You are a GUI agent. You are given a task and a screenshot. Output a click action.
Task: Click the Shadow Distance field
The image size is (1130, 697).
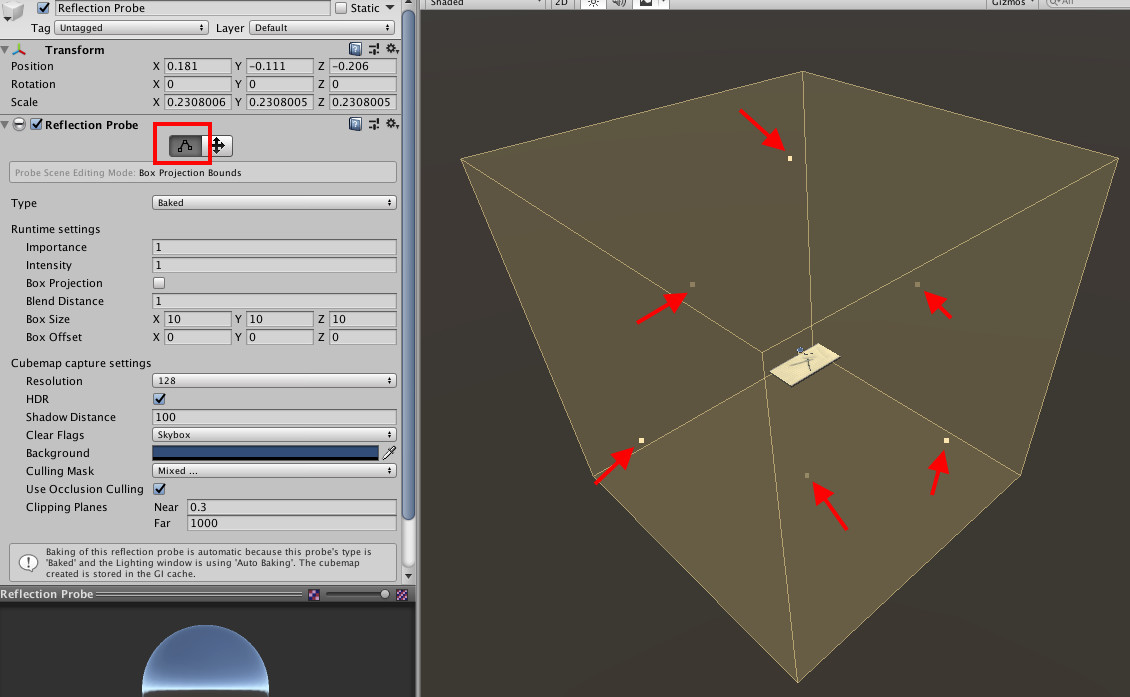click(x=274, y=417)
